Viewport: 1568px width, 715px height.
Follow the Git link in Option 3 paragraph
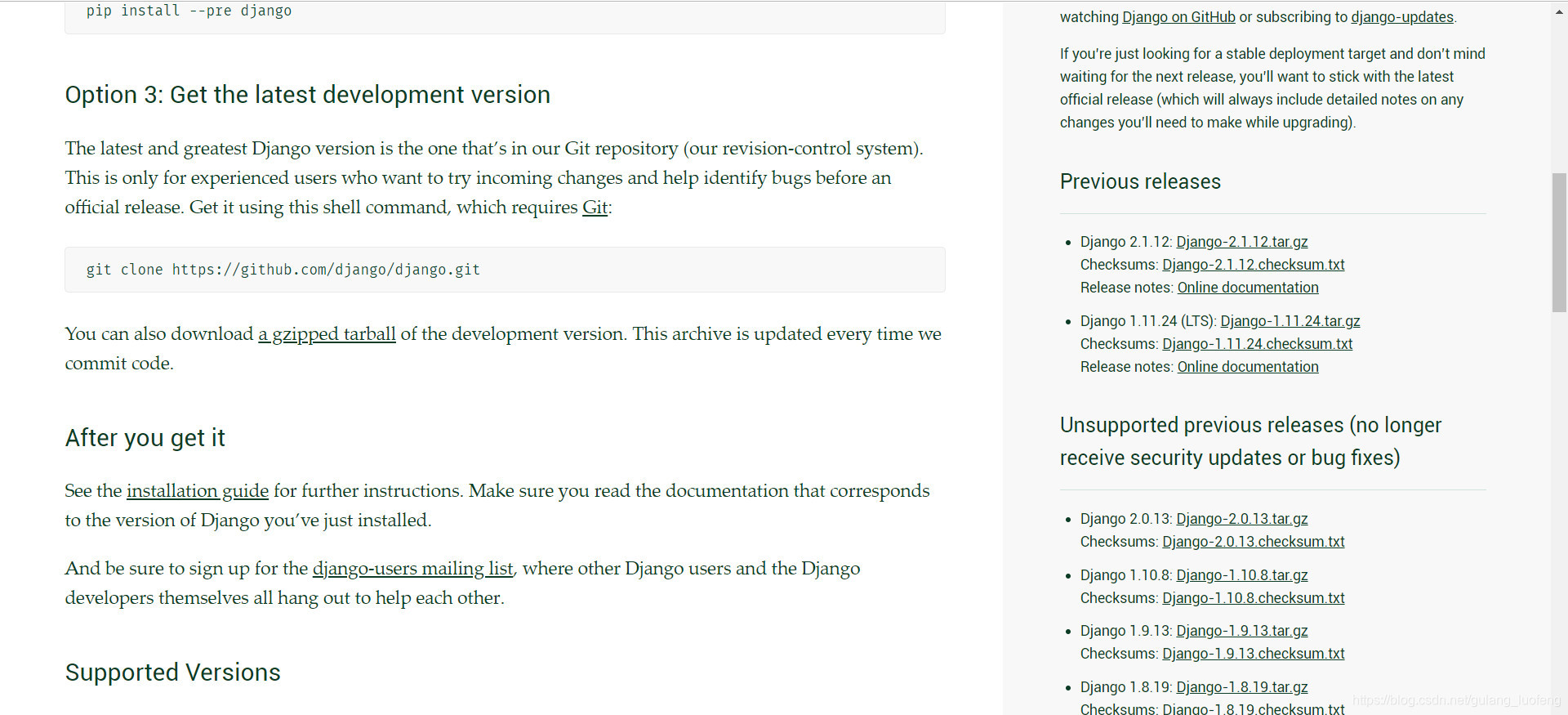pos(595,208)
